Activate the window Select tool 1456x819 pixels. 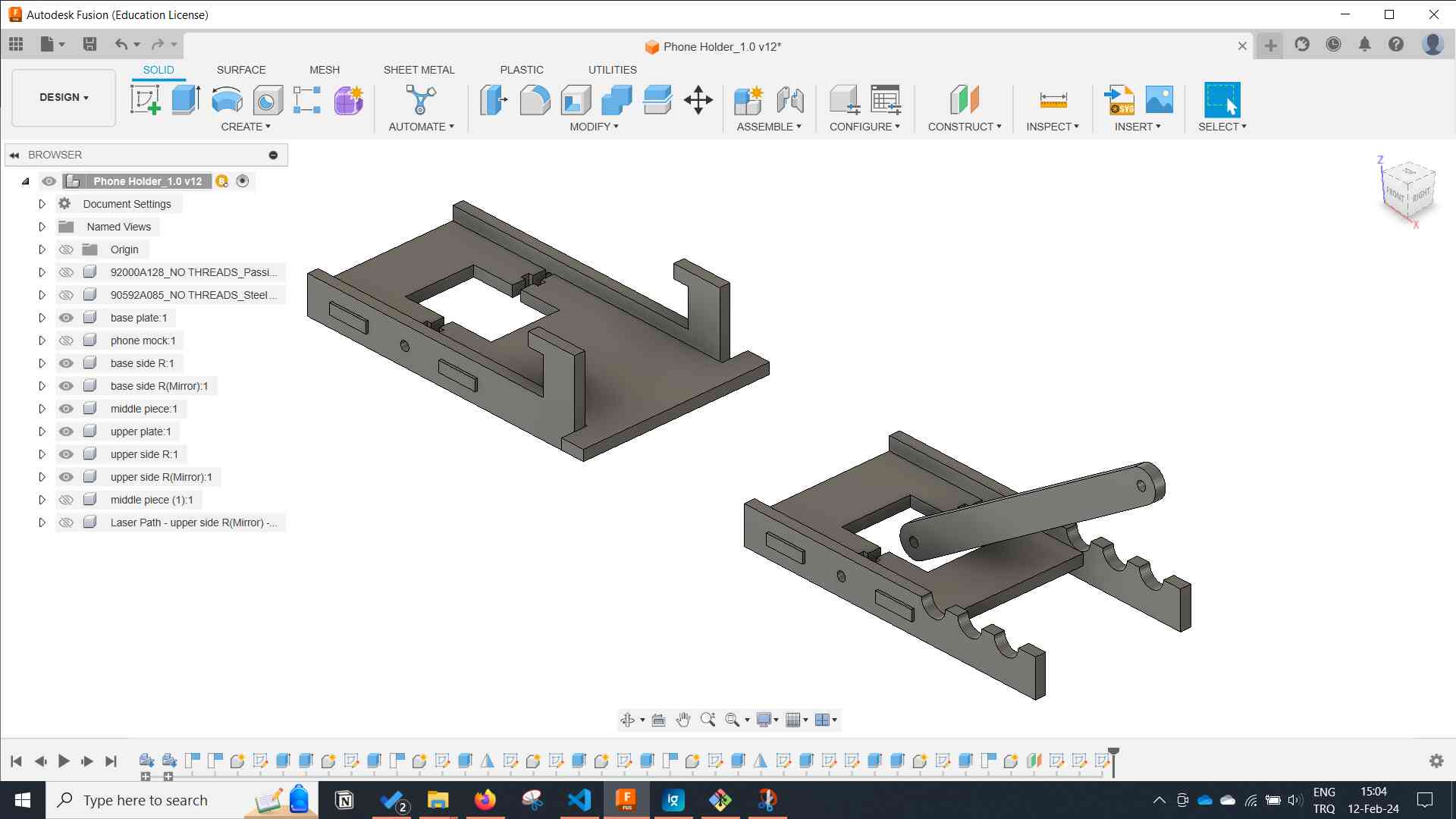[x=1222, y=99]
